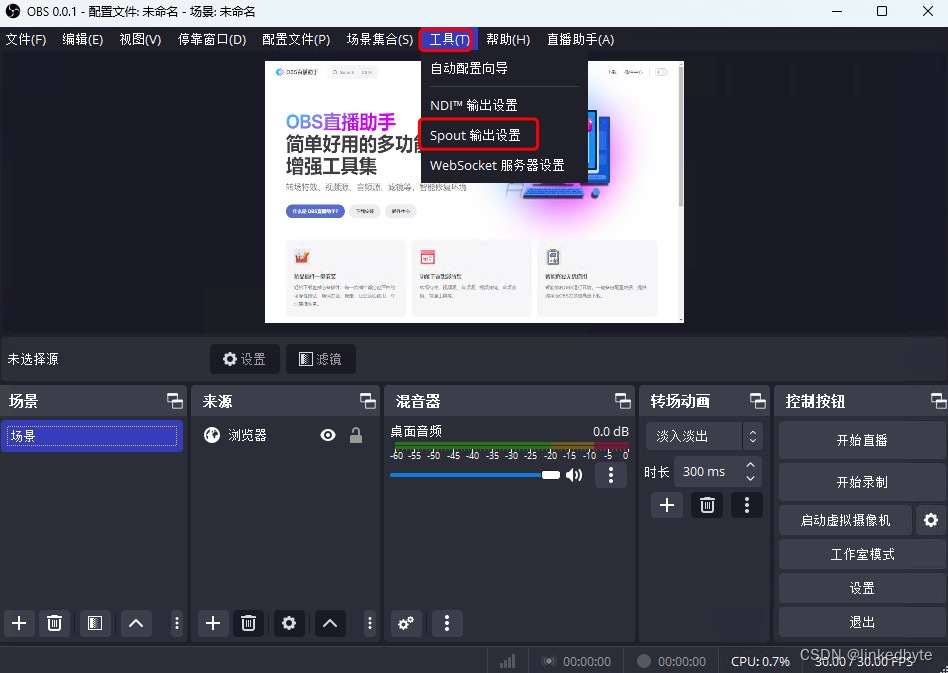Open the 配置文件(P) menu
Screen dimensions: 948x673
(296, 40)
